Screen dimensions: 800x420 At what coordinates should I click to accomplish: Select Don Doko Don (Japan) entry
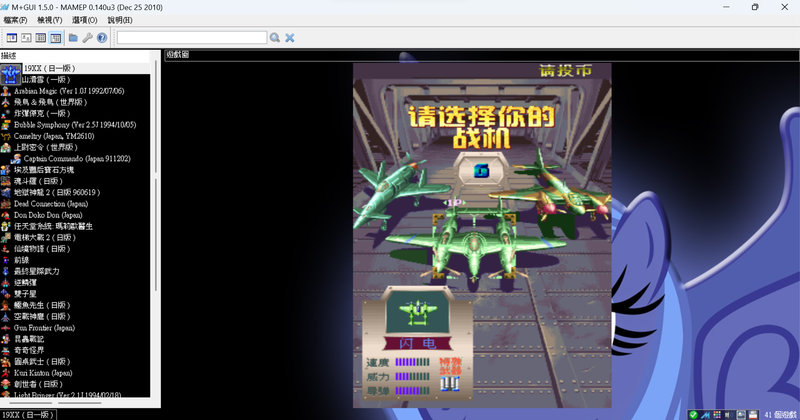coord(48,215)
